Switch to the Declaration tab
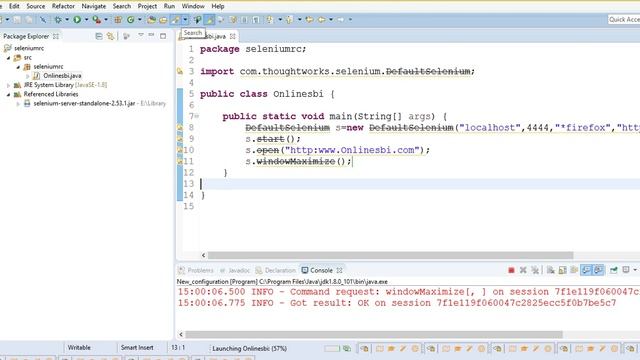The height and width of the screenshot is (360, 640). [x=276, y=270]
